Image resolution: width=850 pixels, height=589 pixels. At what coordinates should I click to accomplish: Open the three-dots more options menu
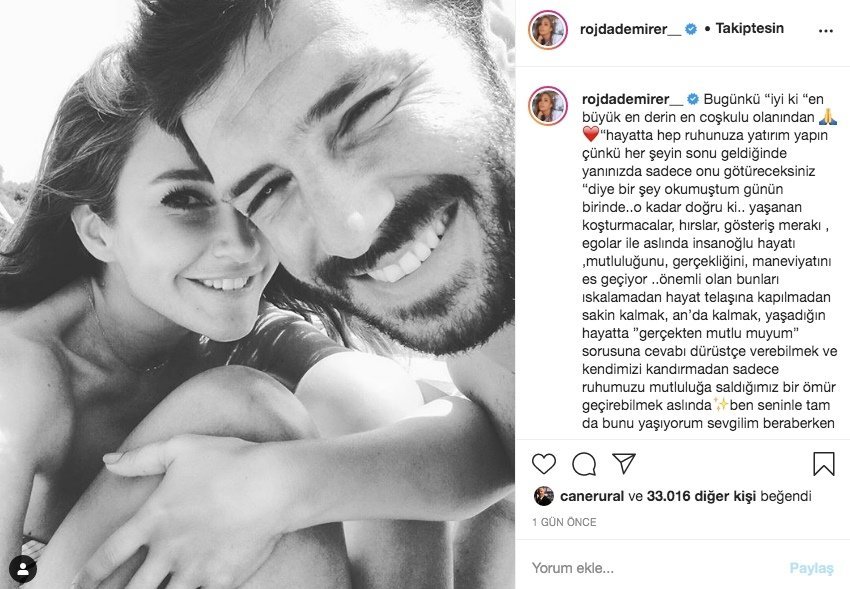pos(826,31)
